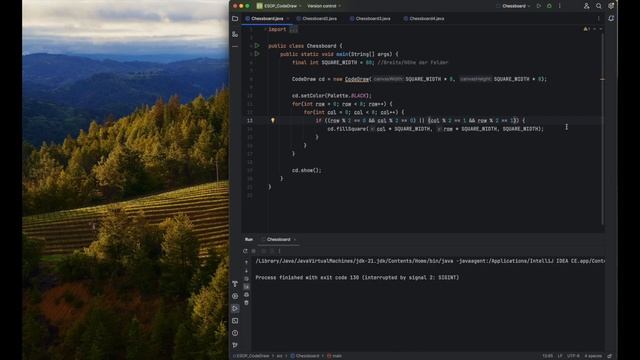Viewport: 640px width, 360px height.
Task: Click the run gutter icon beside class Chessboard
Action: click(257, 46)
